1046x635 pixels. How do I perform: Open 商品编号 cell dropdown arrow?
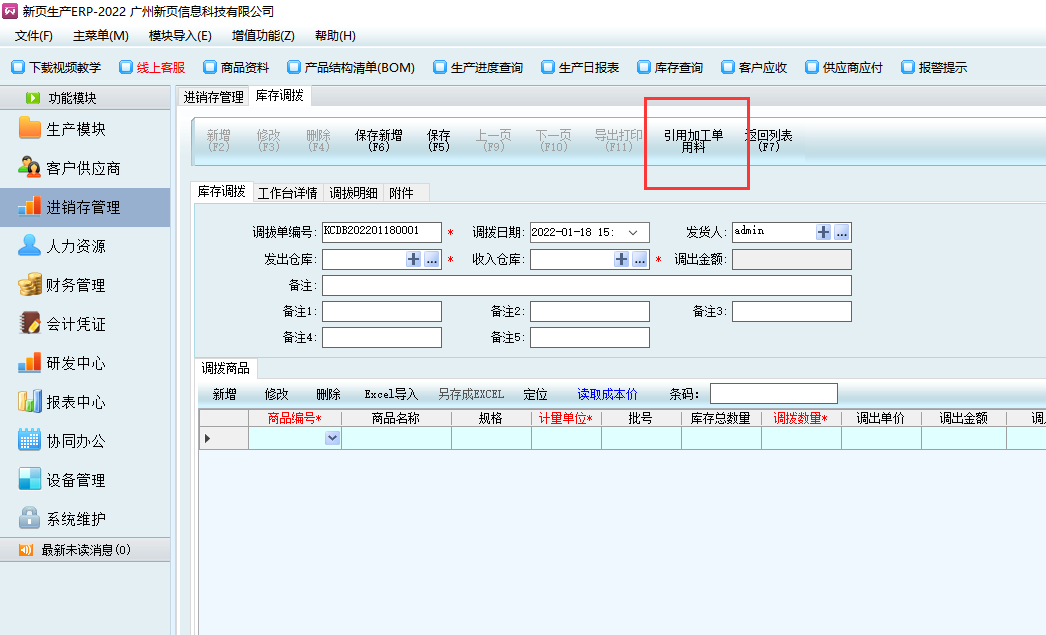click(332, 438)
